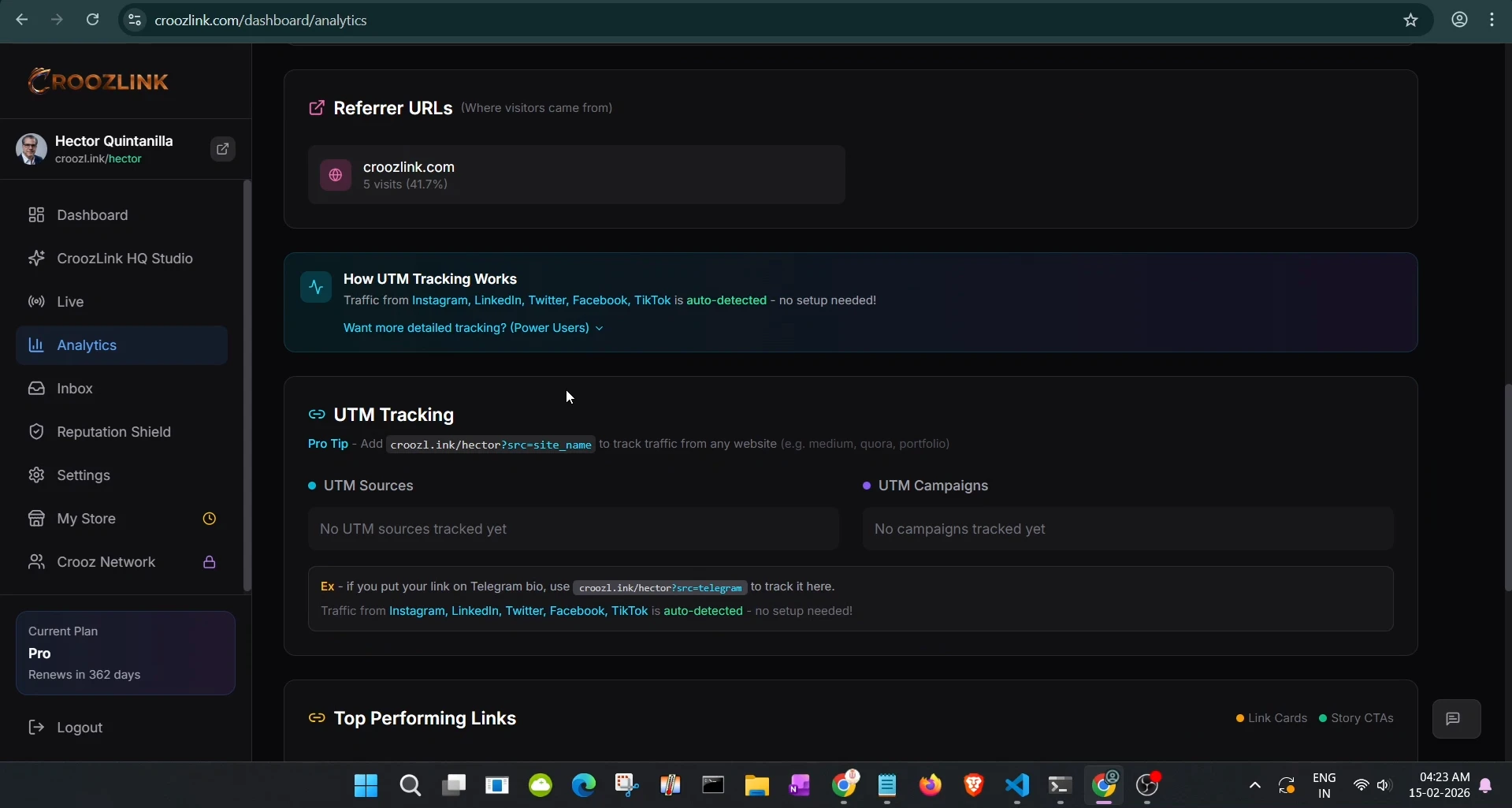Open the Inbox envelope icon
The image size is (1512, 808).
[35, 388]
